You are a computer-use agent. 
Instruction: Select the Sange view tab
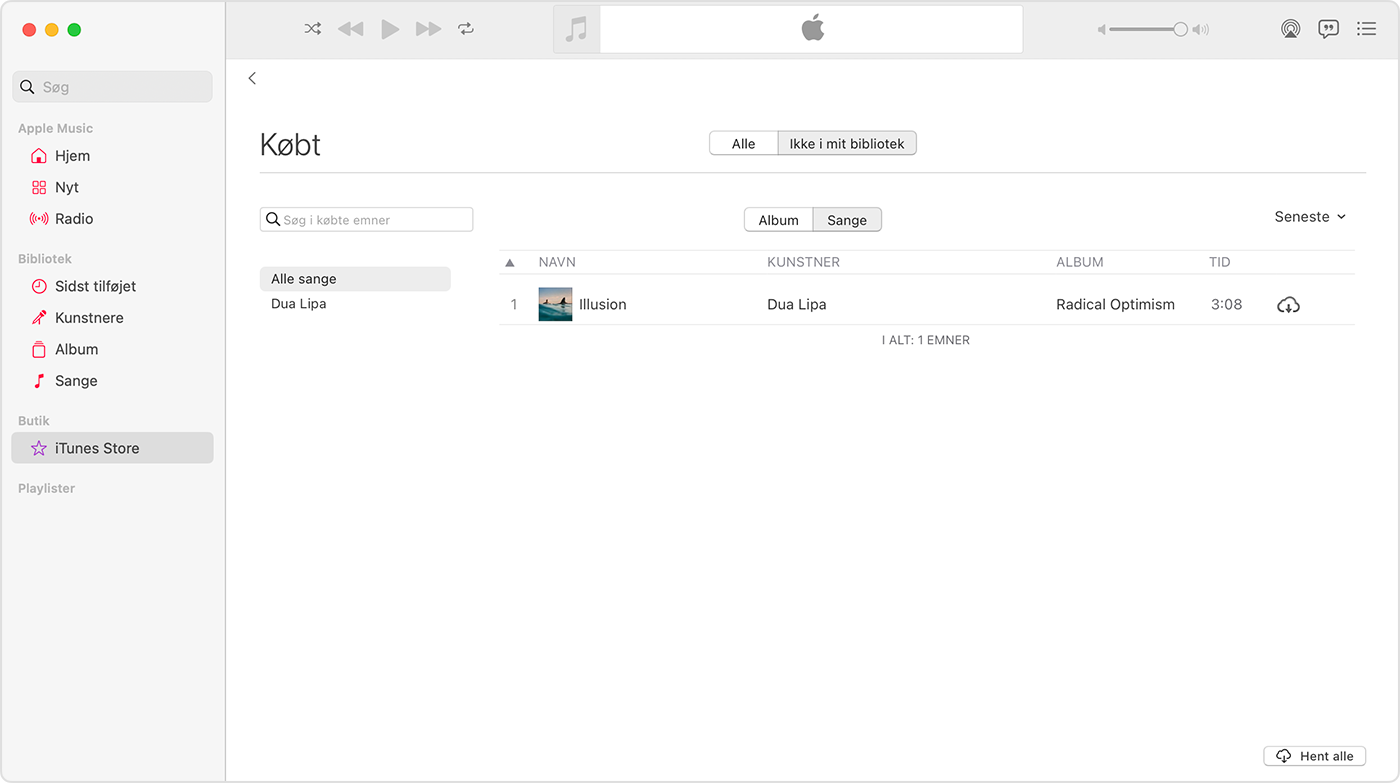click(x=847, y=220)
